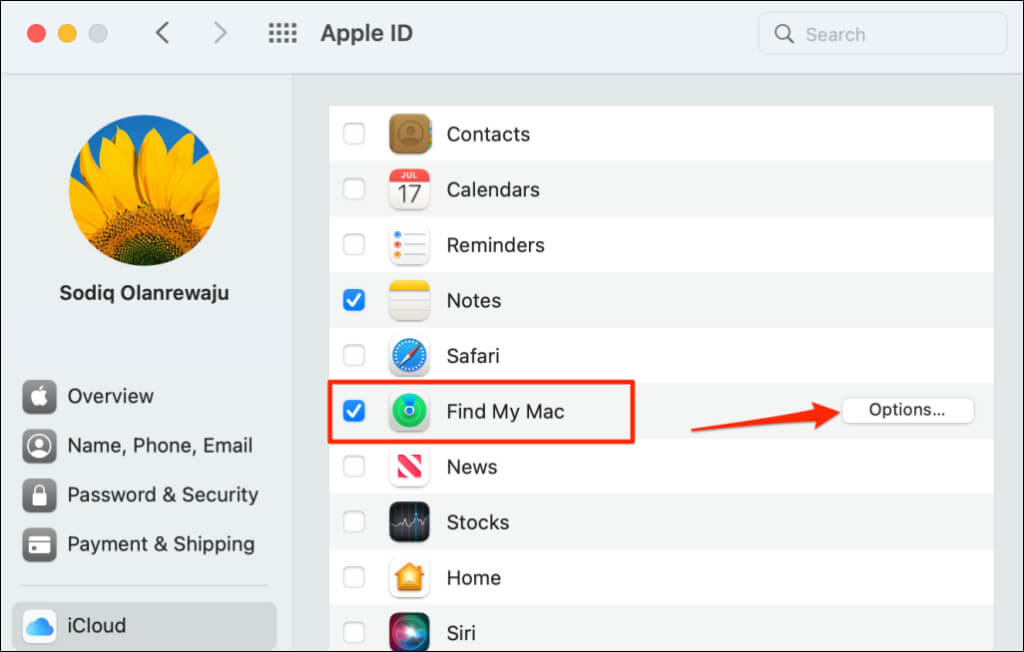The image size is (1024, 652).
Task: Click the iCloud cloud icon in sidebar
Action: (39, 626)
